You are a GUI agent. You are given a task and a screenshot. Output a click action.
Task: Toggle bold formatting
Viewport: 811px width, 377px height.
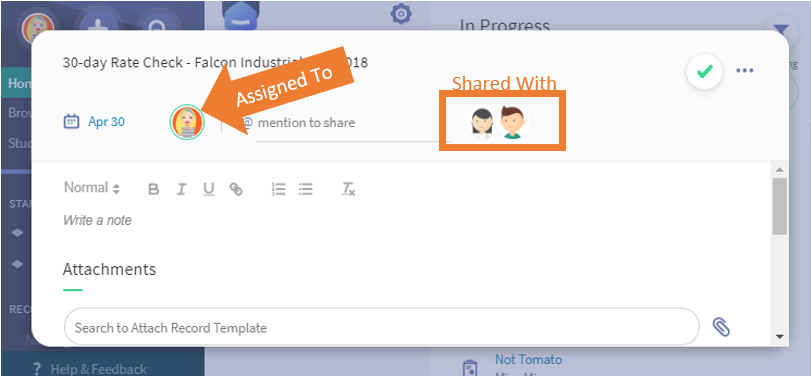tap(154, 189)
